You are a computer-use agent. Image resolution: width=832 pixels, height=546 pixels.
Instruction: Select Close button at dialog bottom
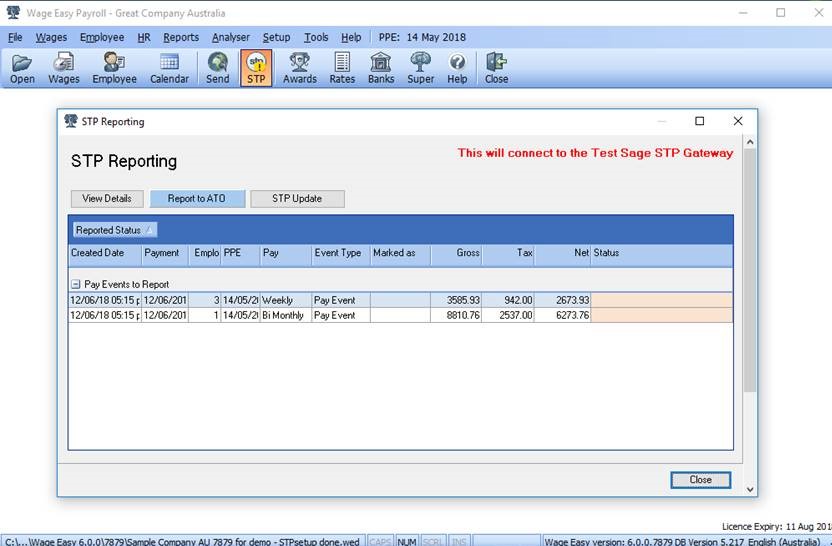pyautogui.click(x=700, y=480)
